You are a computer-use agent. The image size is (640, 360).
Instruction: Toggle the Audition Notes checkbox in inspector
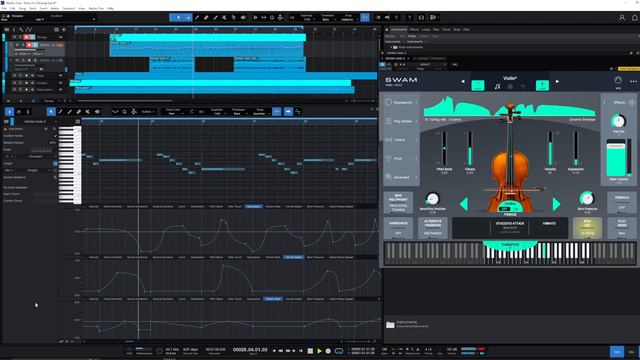56,136
